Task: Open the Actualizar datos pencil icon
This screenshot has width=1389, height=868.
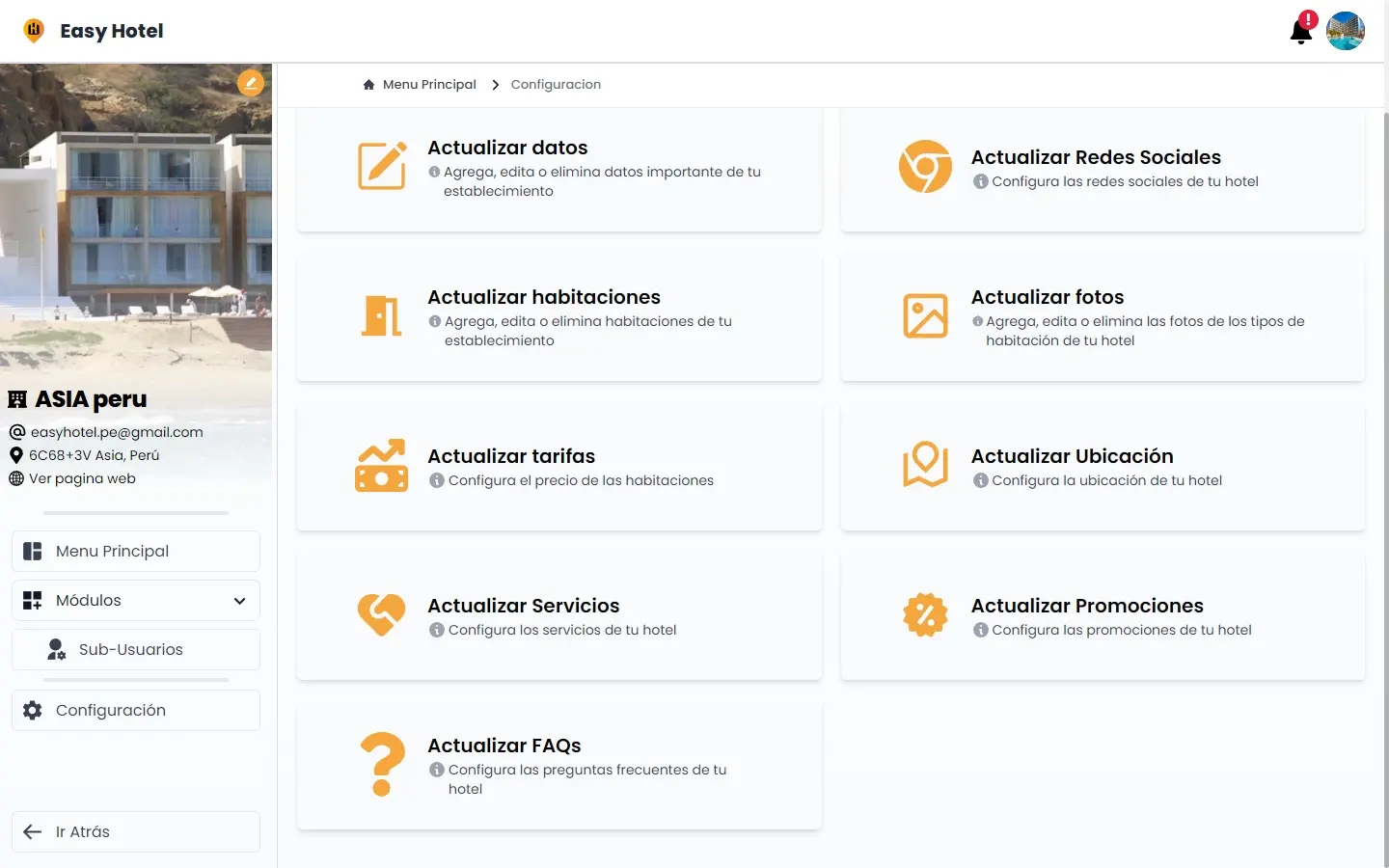Action: point(382,166)
